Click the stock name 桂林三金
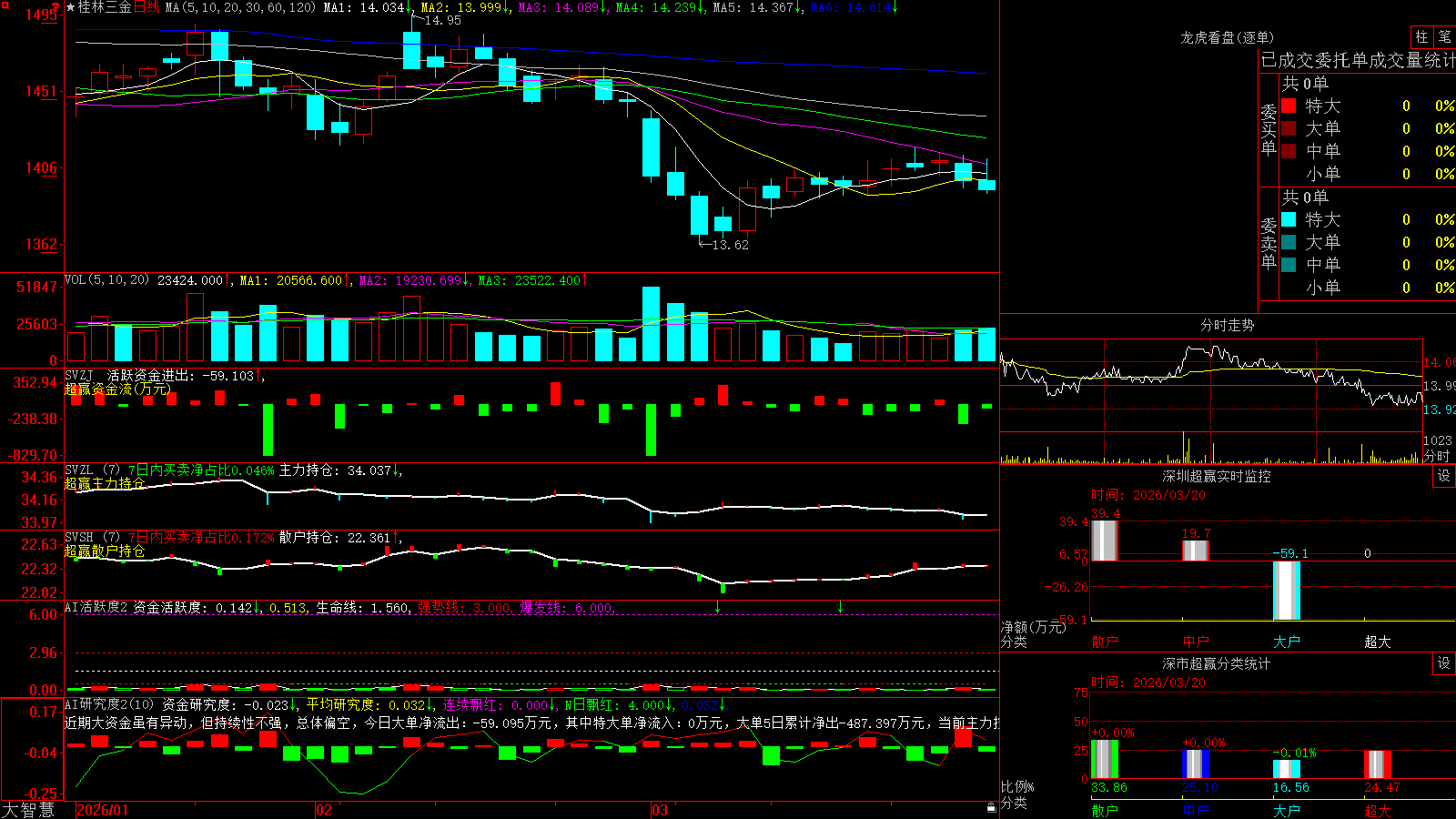This screenshot has height=819, width=1456. click(104, 7)
